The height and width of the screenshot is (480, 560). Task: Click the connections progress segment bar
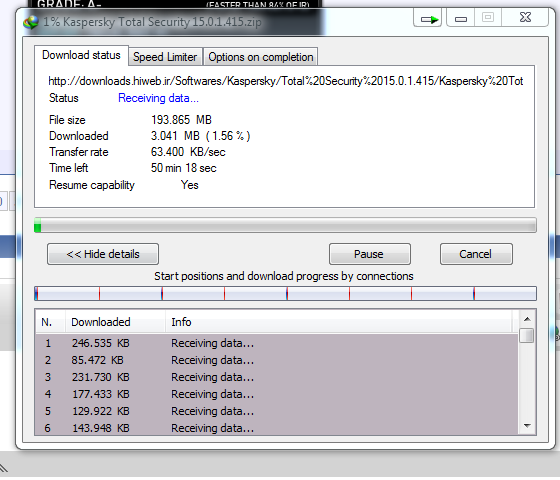click(x=285, y=293)
